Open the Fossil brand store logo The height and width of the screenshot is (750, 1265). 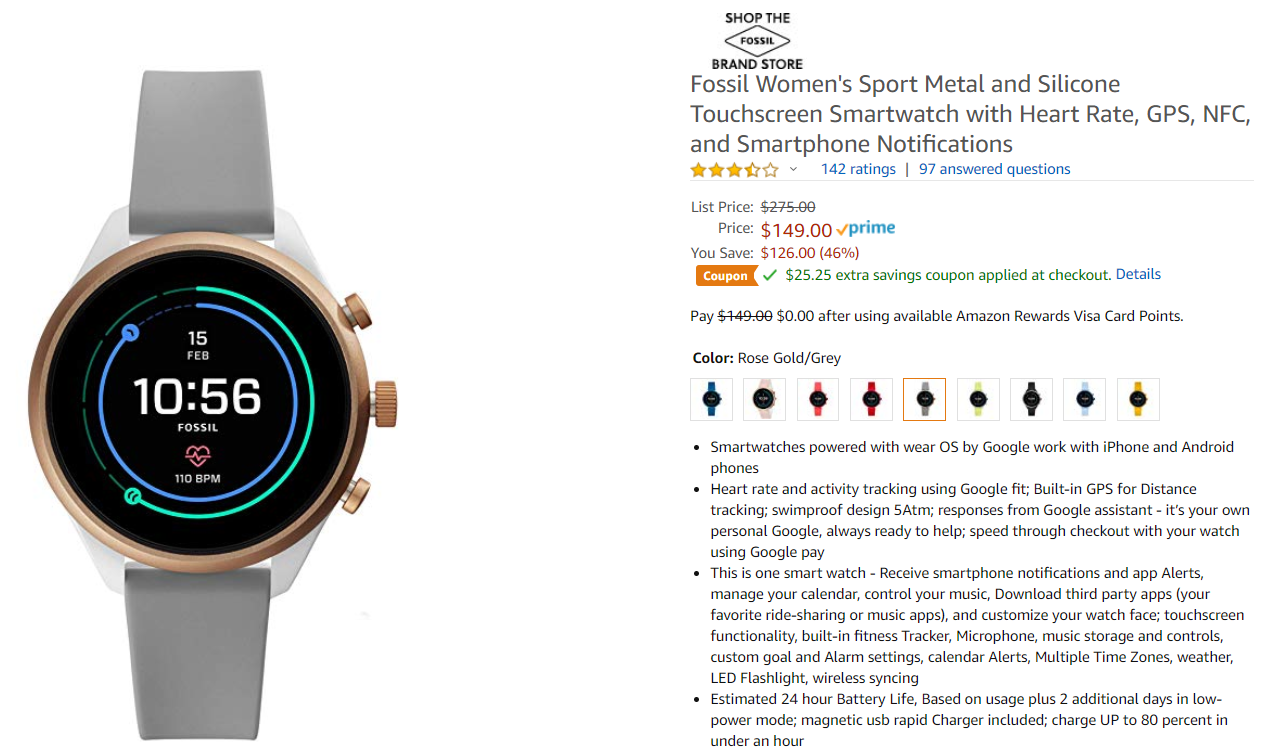tap(757, 41)
